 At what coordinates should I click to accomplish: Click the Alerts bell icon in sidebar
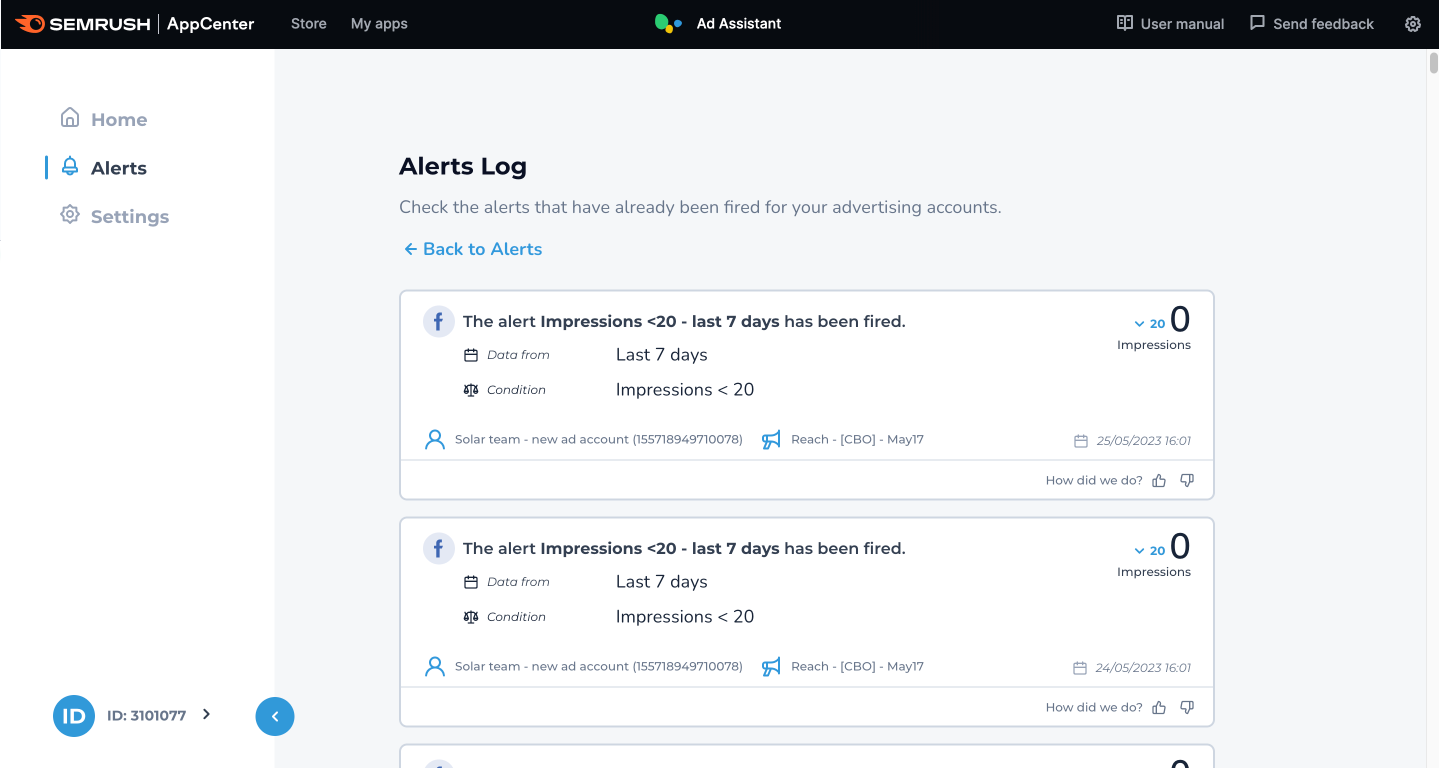coord(70,166)
